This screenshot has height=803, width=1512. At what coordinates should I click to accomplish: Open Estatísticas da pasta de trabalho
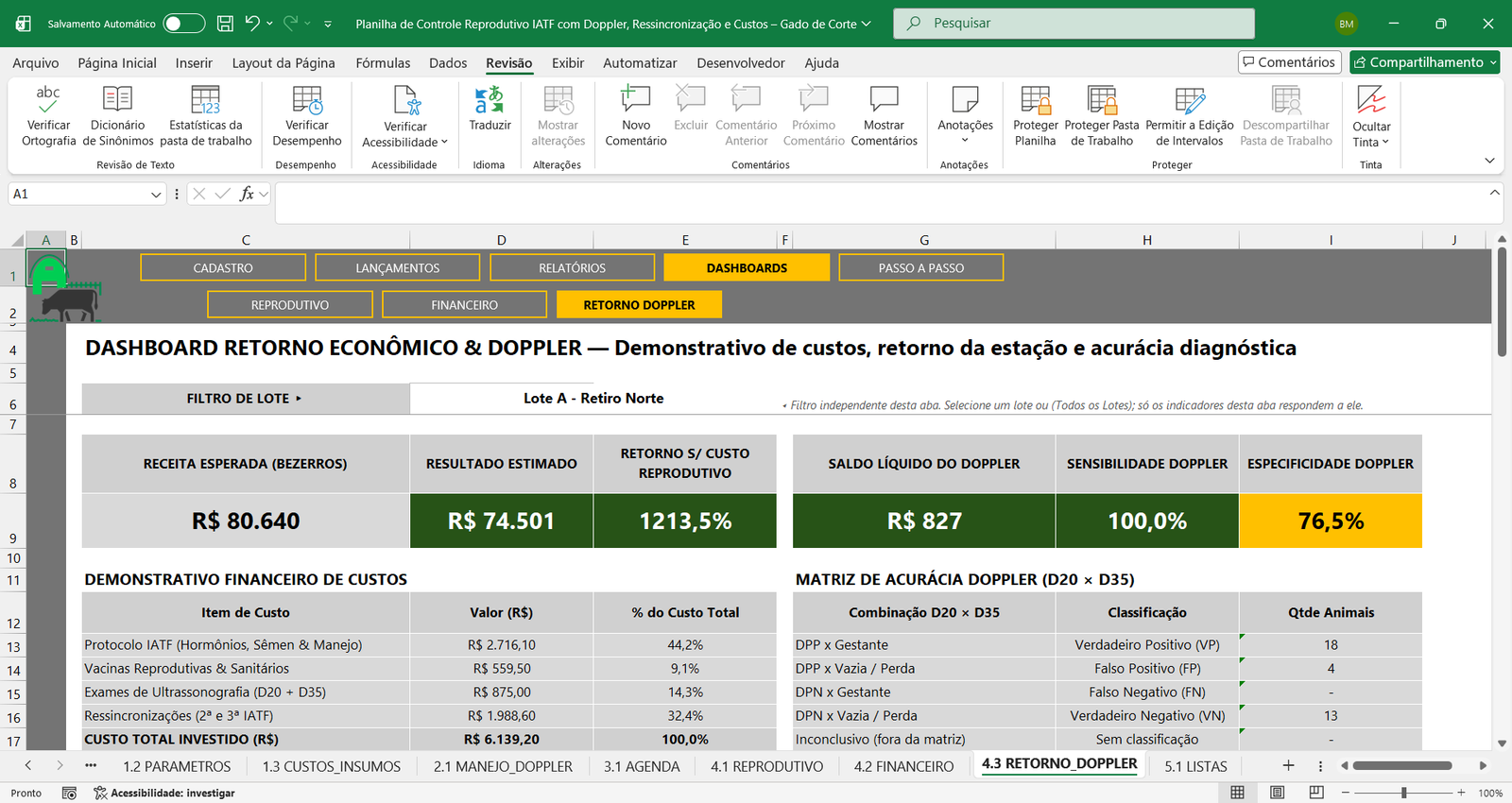tap(206, 115)
